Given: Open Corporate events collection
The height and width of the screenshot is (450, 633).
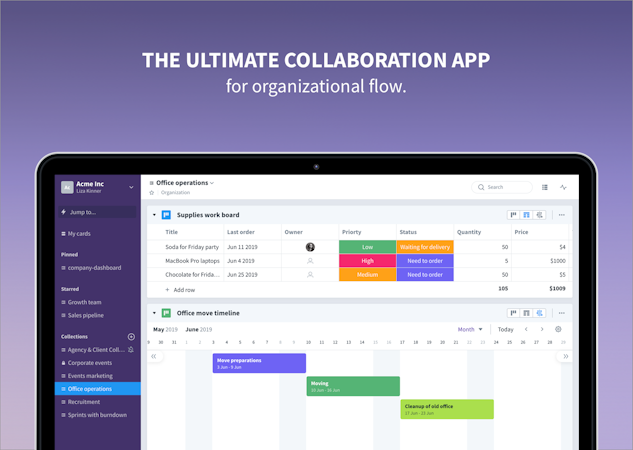Looking at the screenshot, I should (x=87, y=363).
